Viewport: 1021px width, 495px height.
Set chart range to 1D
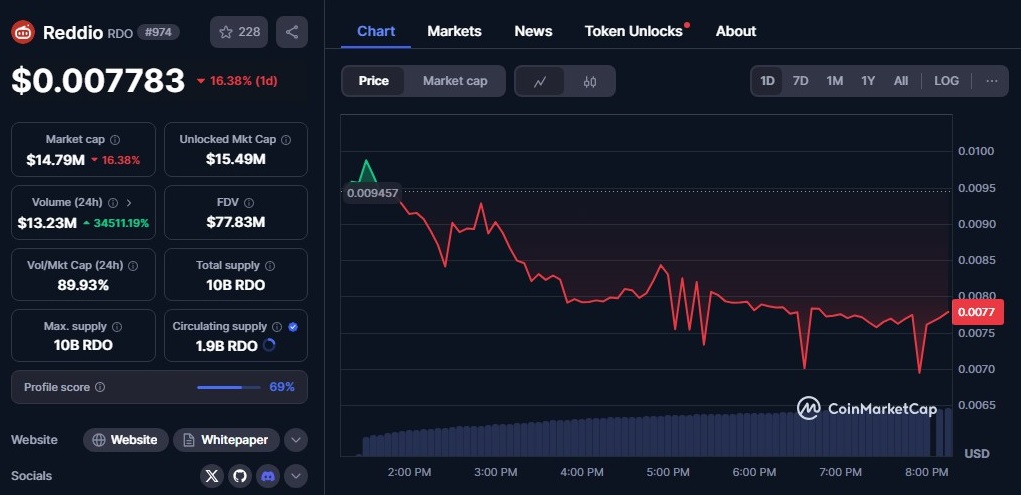[768, 81]
